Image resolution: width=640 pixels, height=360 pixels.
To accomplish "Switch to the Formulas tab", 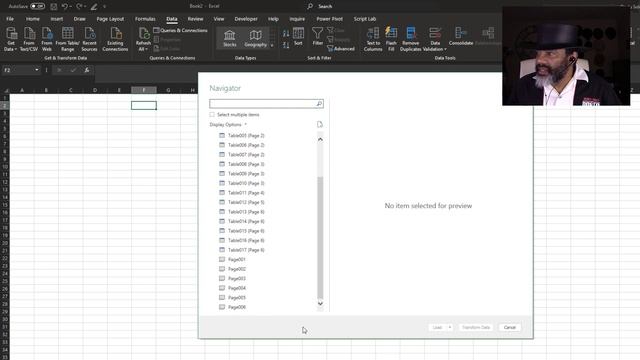I will tap(145, 19).
